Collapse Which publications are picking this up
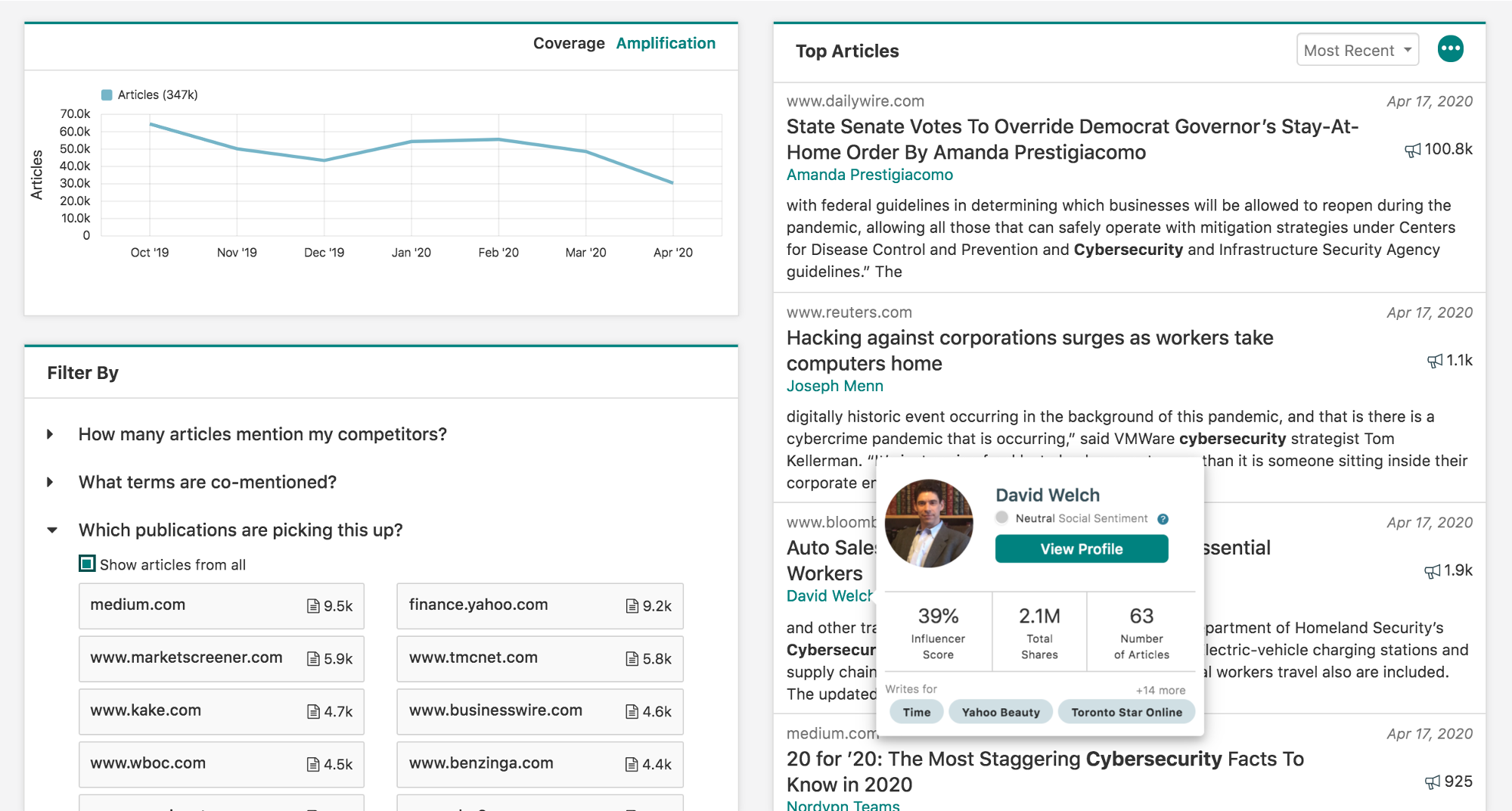The image size is (1512, 811). click(52, 530)
